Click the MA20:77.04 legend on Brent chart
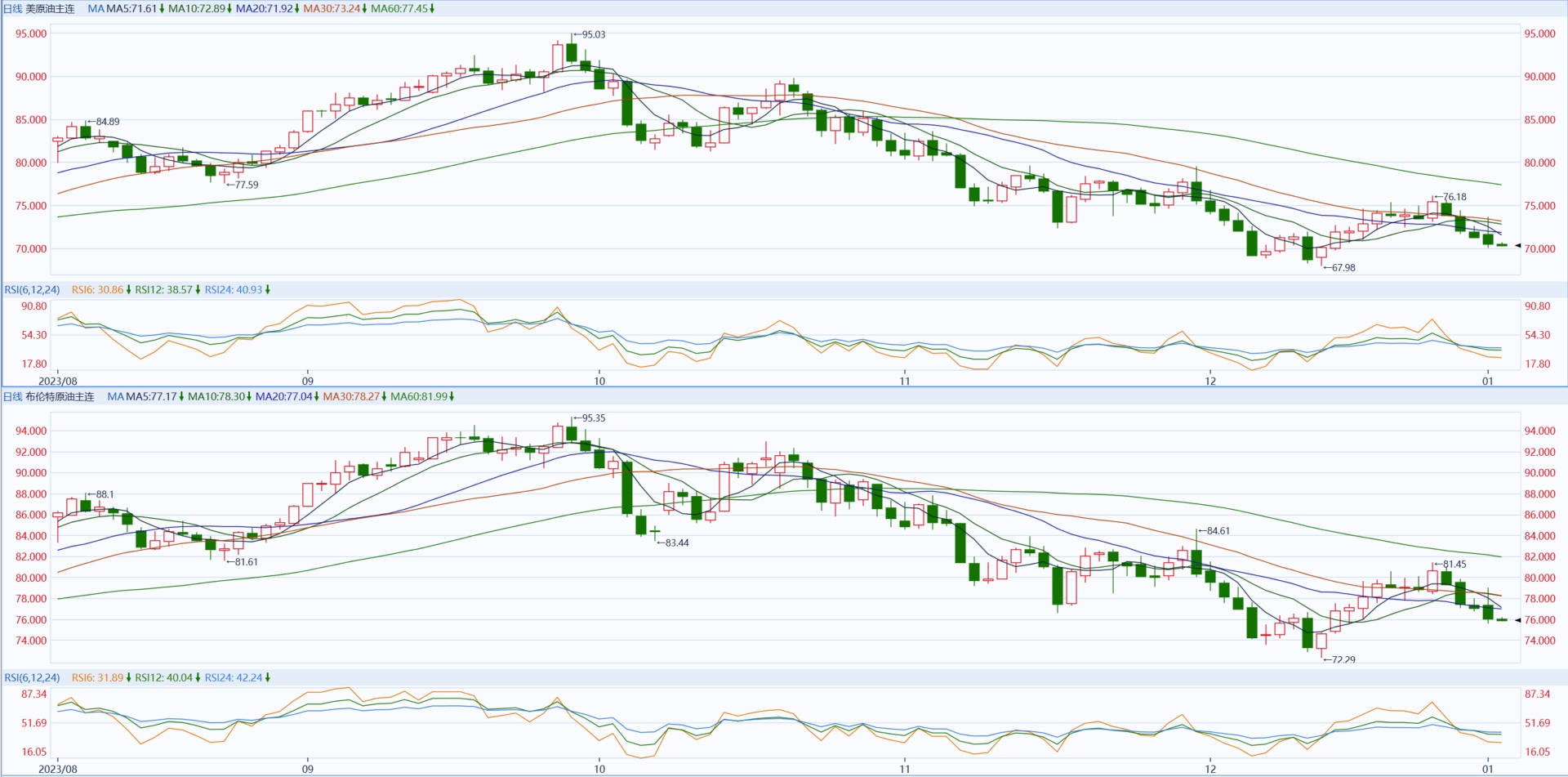This screenshot has height=777, width=1568. (283, 397)
